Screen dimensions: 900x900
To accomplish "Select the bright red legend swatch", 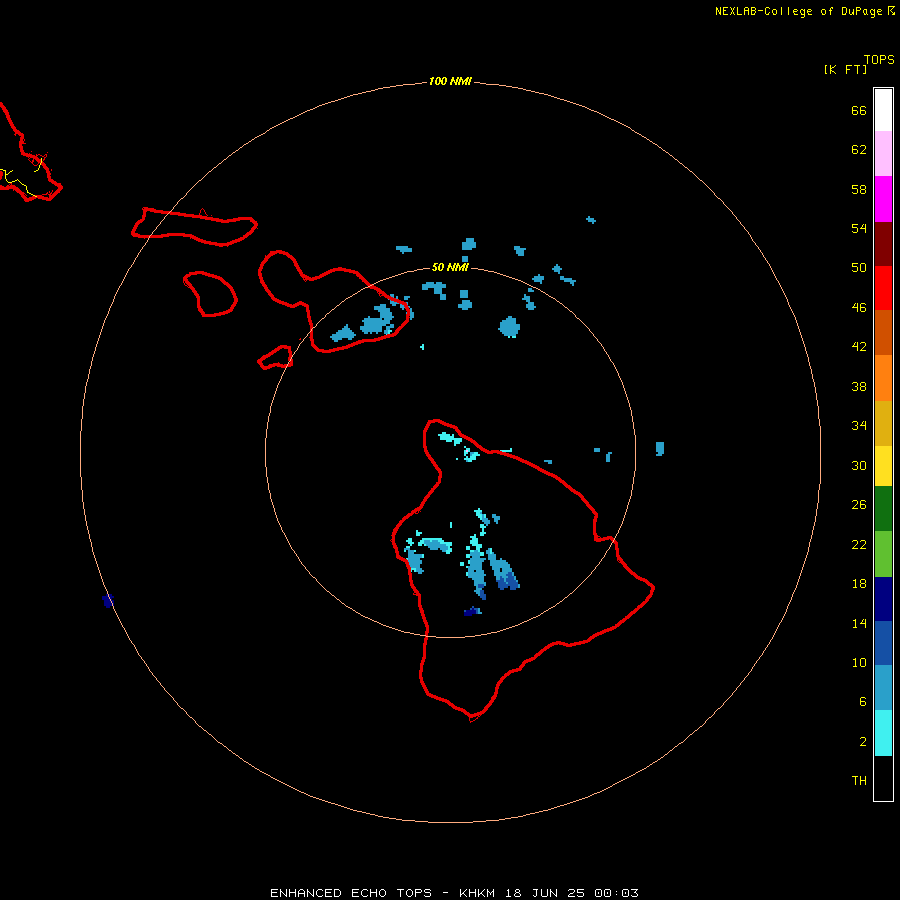I will [883, 288].
